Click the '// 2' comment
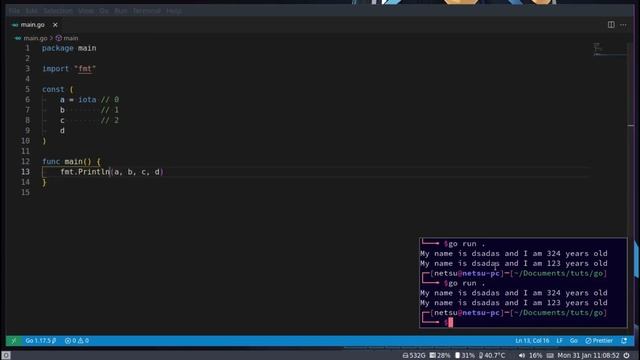The width and height of the screenshot is (640, 360). (x=110, y=120)
